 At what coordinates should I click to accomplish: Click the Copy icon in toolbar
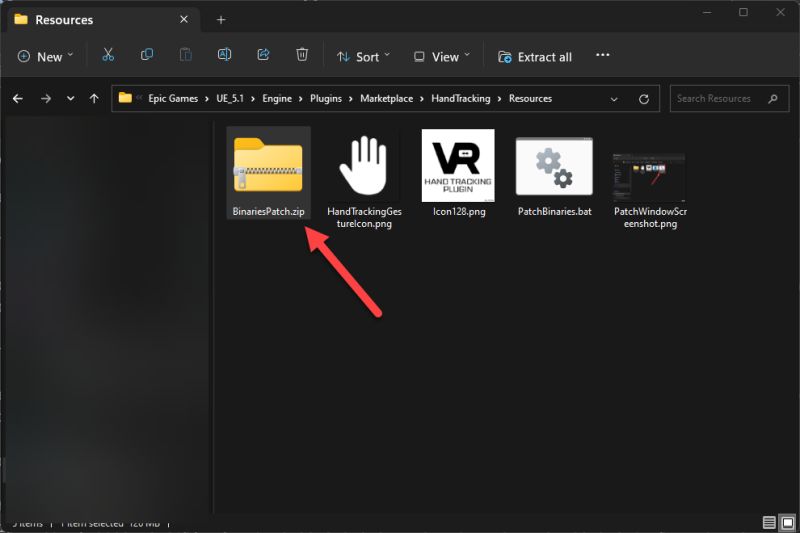(147, 55)
